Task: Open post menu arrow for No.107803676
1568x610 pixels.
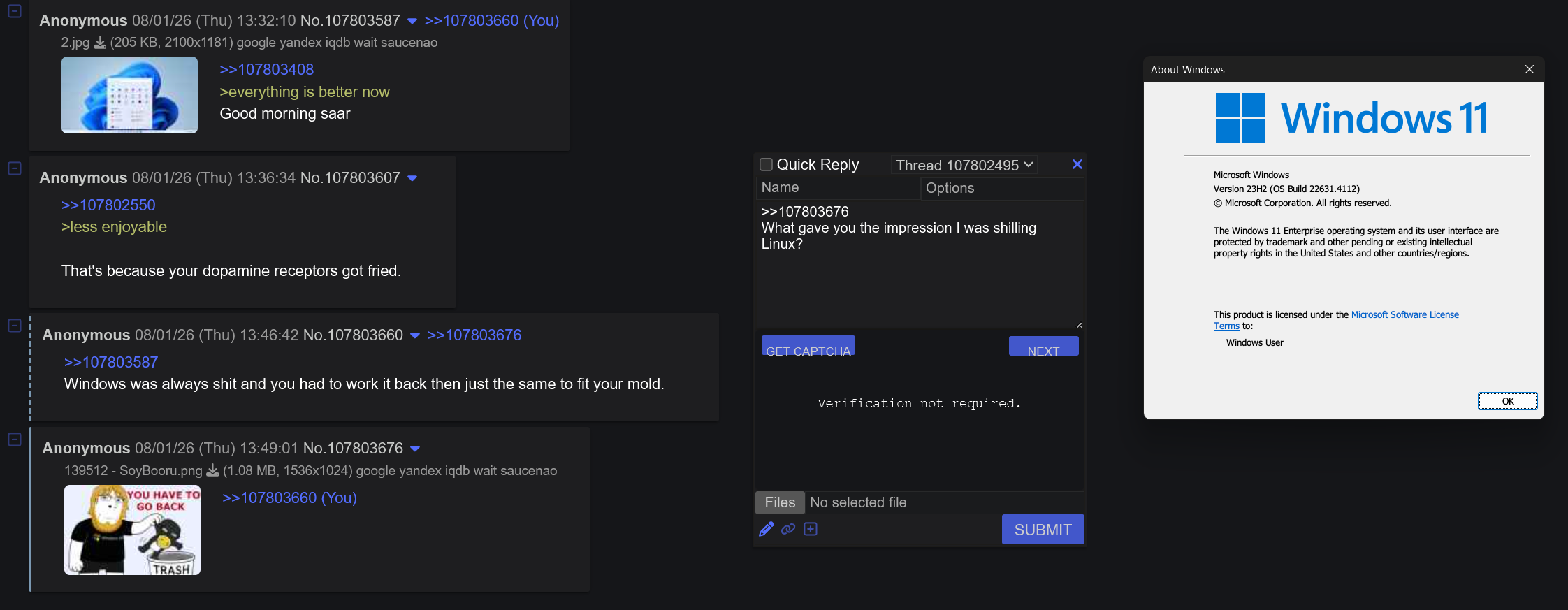Action: tap(415, 449)
